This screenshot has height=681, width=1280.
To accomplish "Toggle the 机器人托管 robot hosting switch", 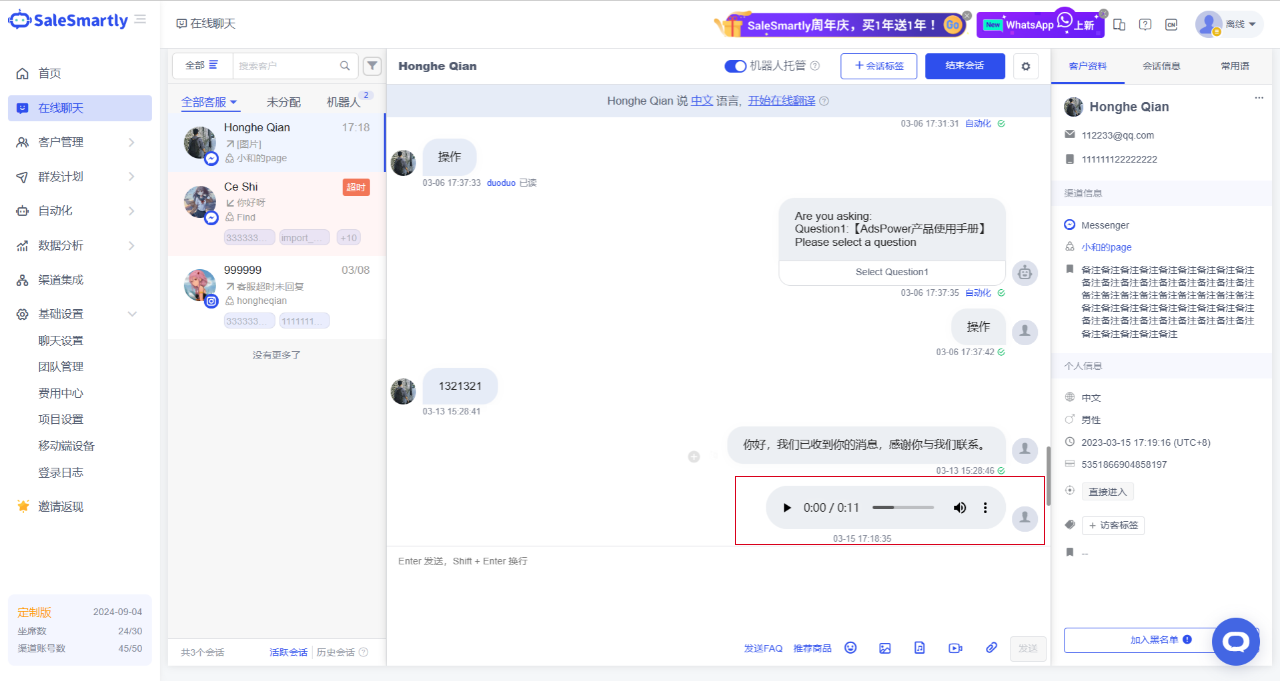I will click(735, 66).
